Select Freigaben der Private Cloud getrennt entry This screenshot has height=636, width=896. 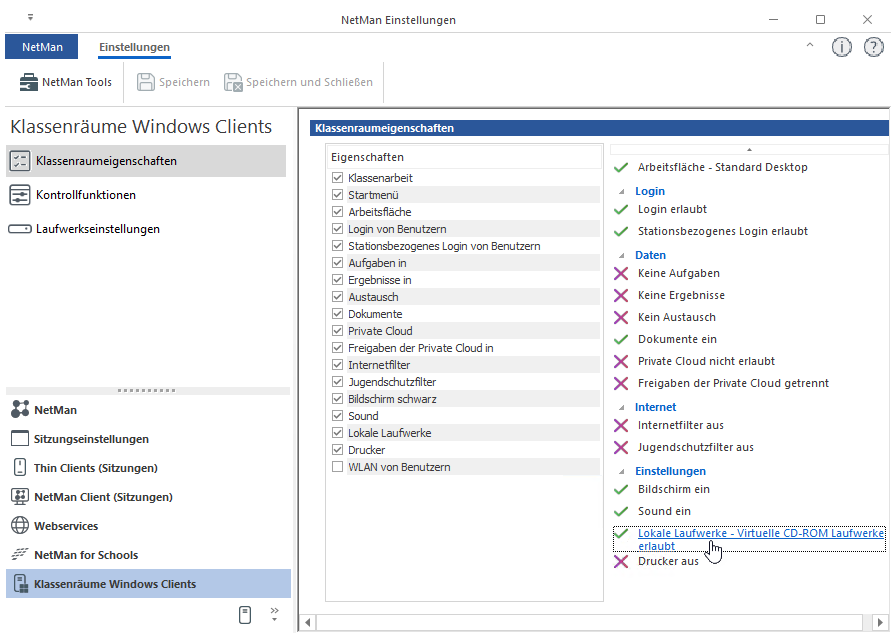tap(733, 383)
